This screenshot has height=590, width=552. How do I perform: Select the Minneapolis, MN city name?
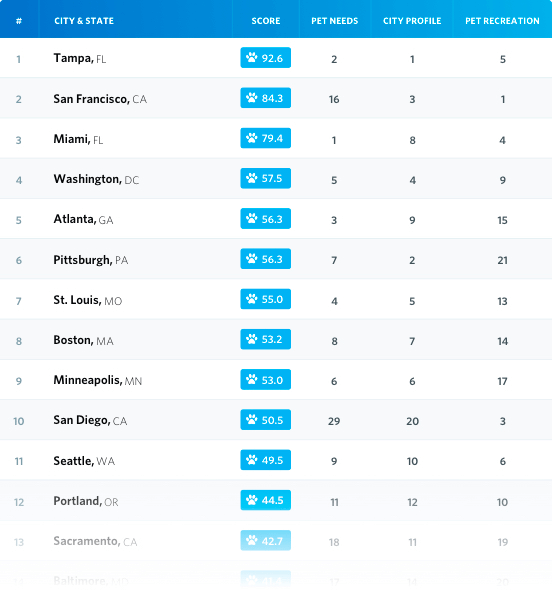click(x=98, y=380)
